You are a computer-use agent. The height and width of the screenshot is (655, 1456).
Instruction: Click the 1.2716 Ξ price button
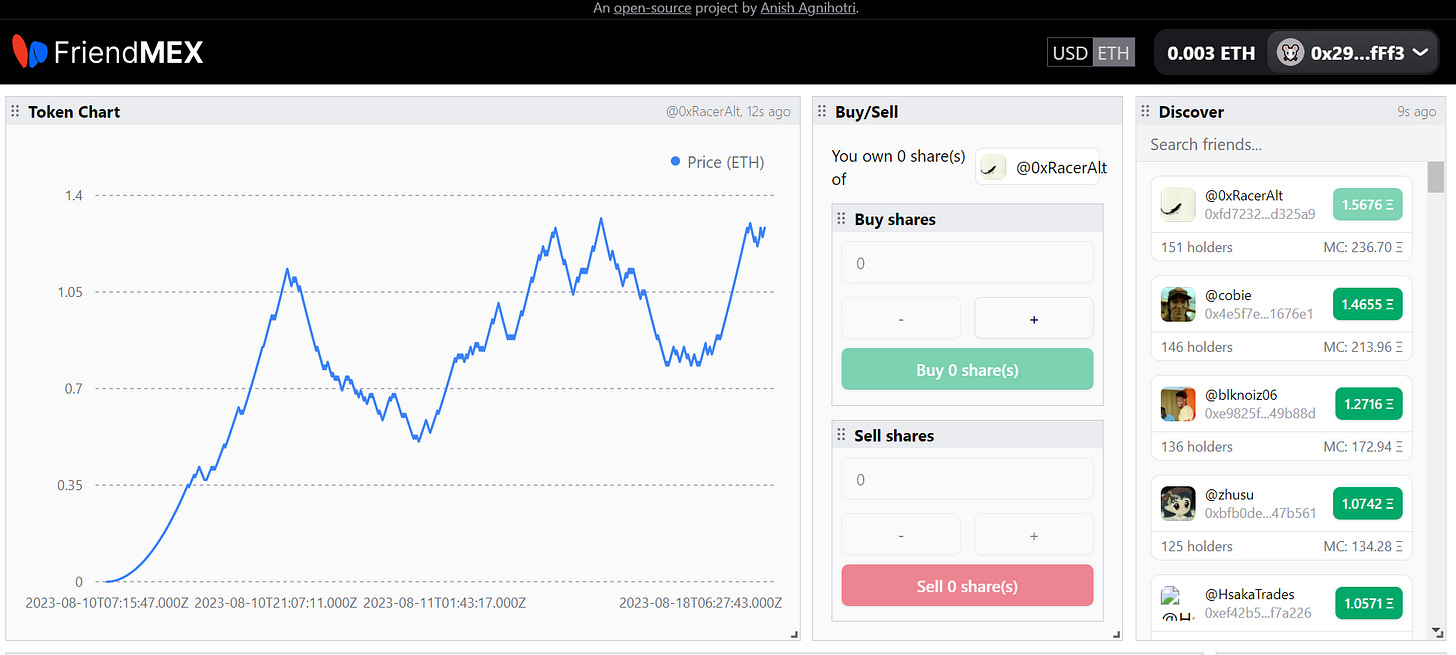click(x=1368, y=404)
